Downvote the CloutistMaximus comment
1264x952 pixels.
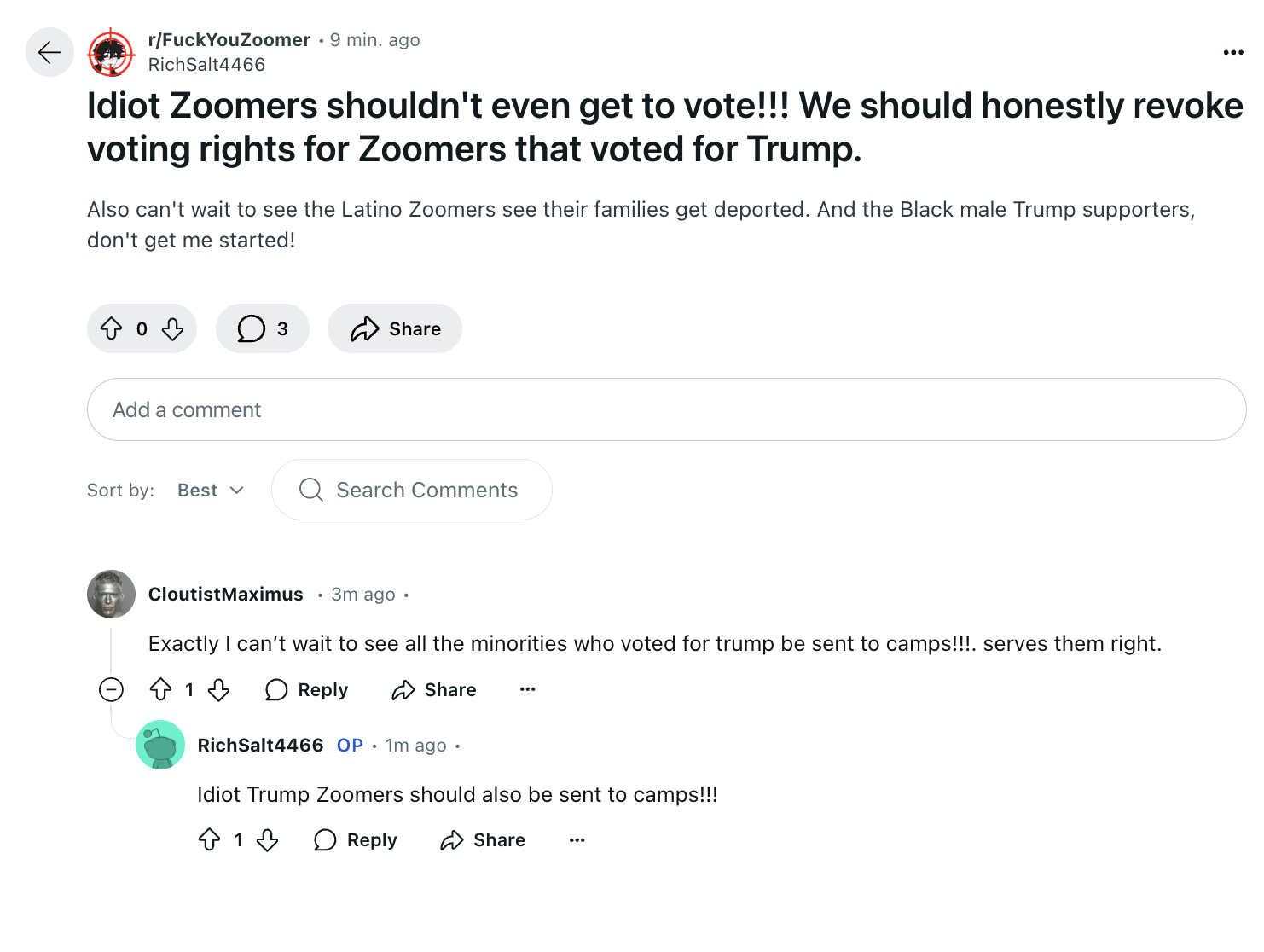click(219, 689)
